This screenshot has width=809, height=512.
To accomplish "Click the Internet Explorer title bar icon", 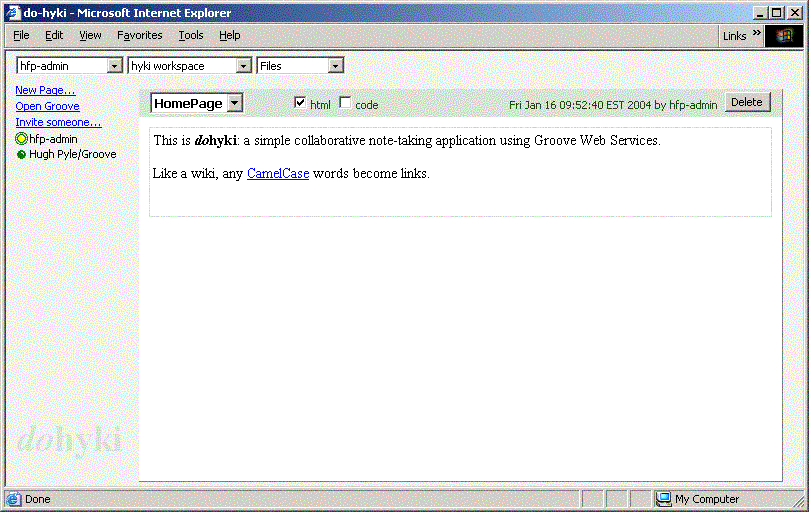I will (x=13, y=12).
